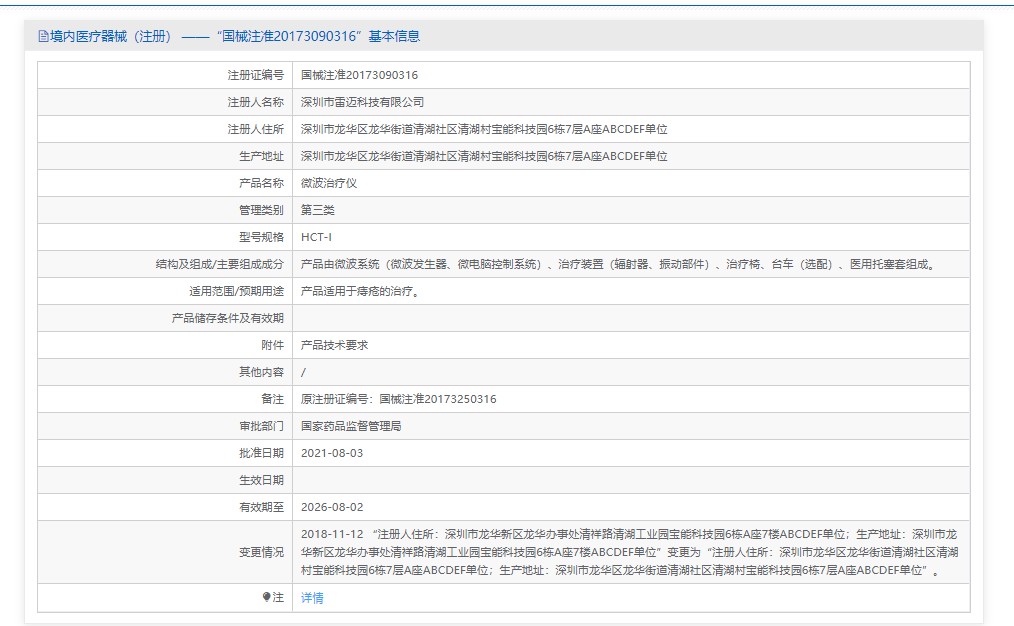Select the change record dated 2018-11-12
This screenshot has width=1014, height=626.
point(630,552)
